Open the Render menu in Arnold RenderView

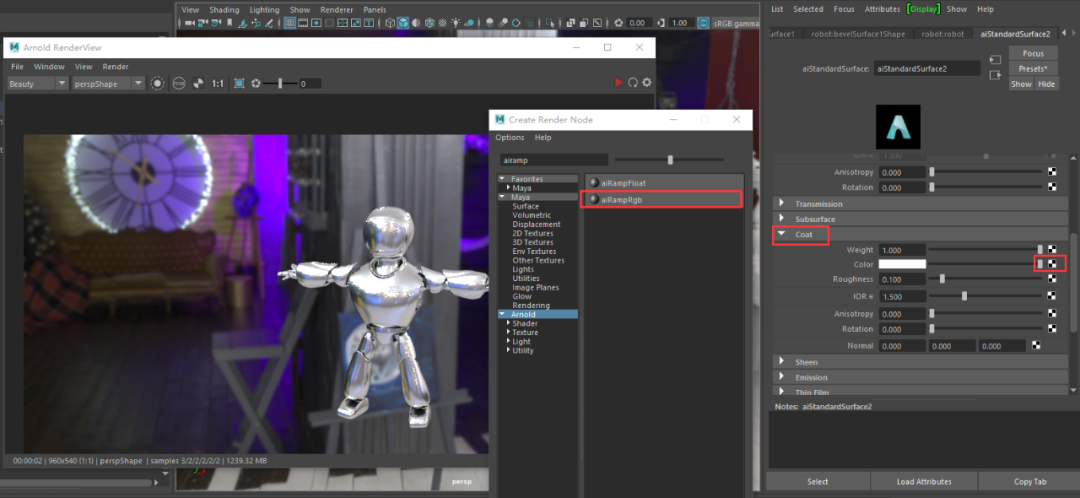tap(116, 67)
